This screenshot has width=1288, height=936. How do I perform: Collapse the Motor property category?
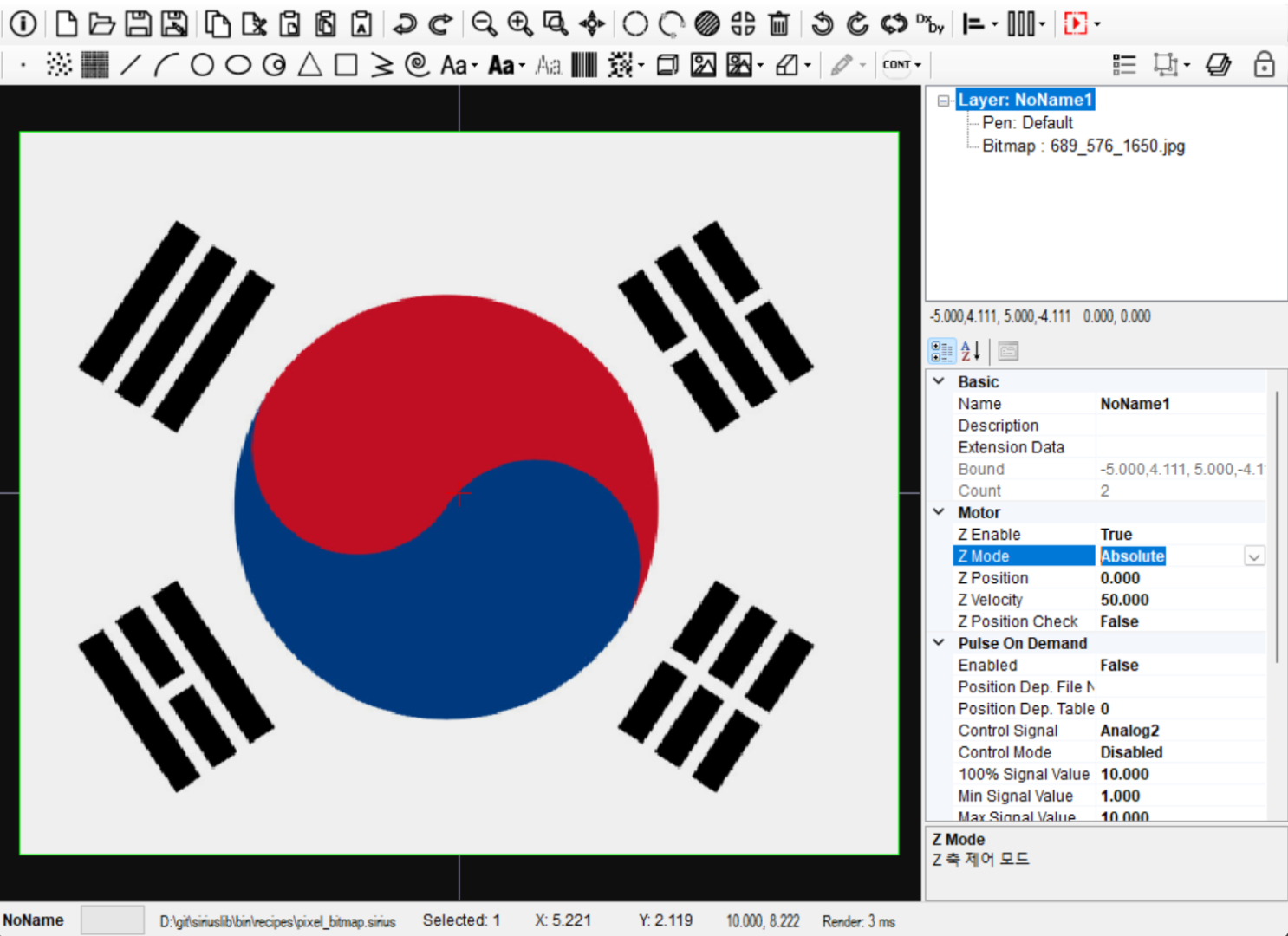click(939, 512)
